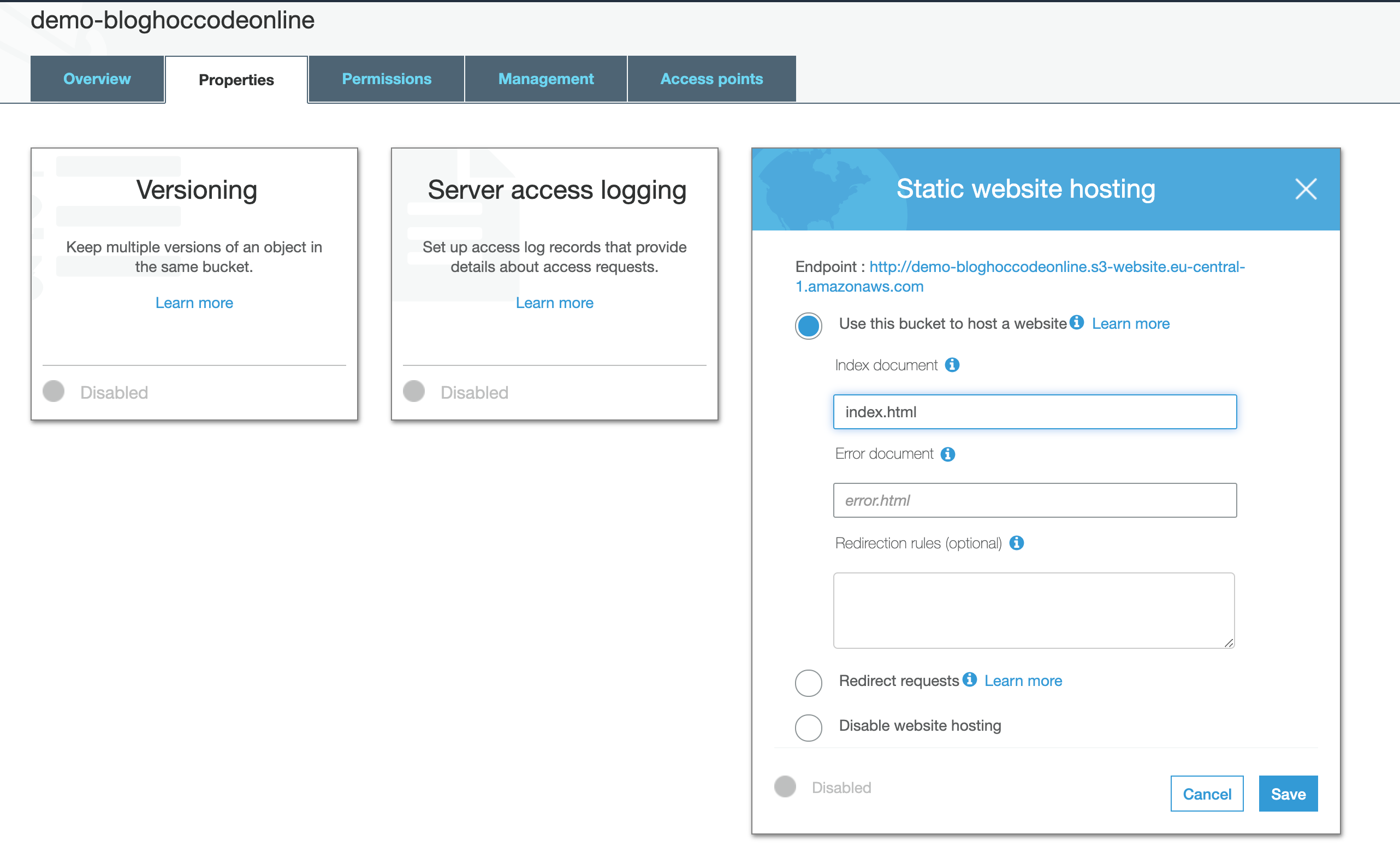Open the Permissions tab
The width and height of the screenshot is (1400, 852).
coord(387,79)
